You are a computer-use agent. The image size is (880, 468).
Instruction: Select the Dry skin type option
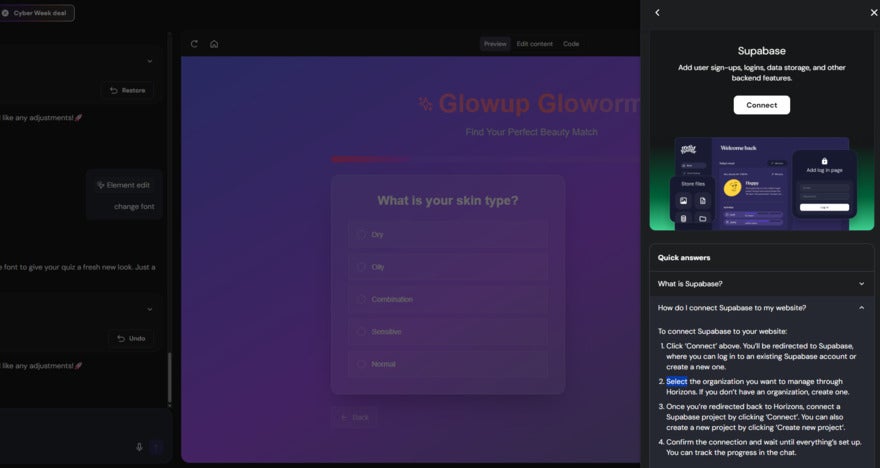click(x=362, y=234)
